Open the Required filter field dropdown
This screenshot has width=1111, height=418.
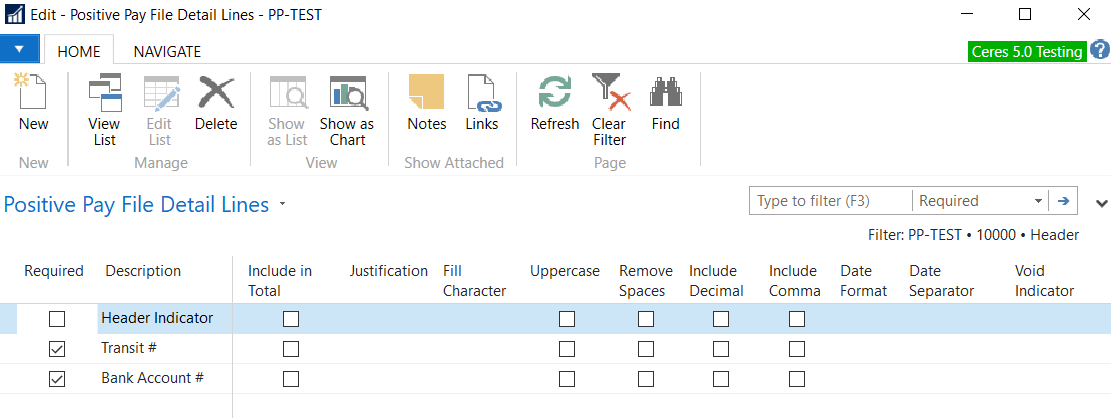[1037, 201]
